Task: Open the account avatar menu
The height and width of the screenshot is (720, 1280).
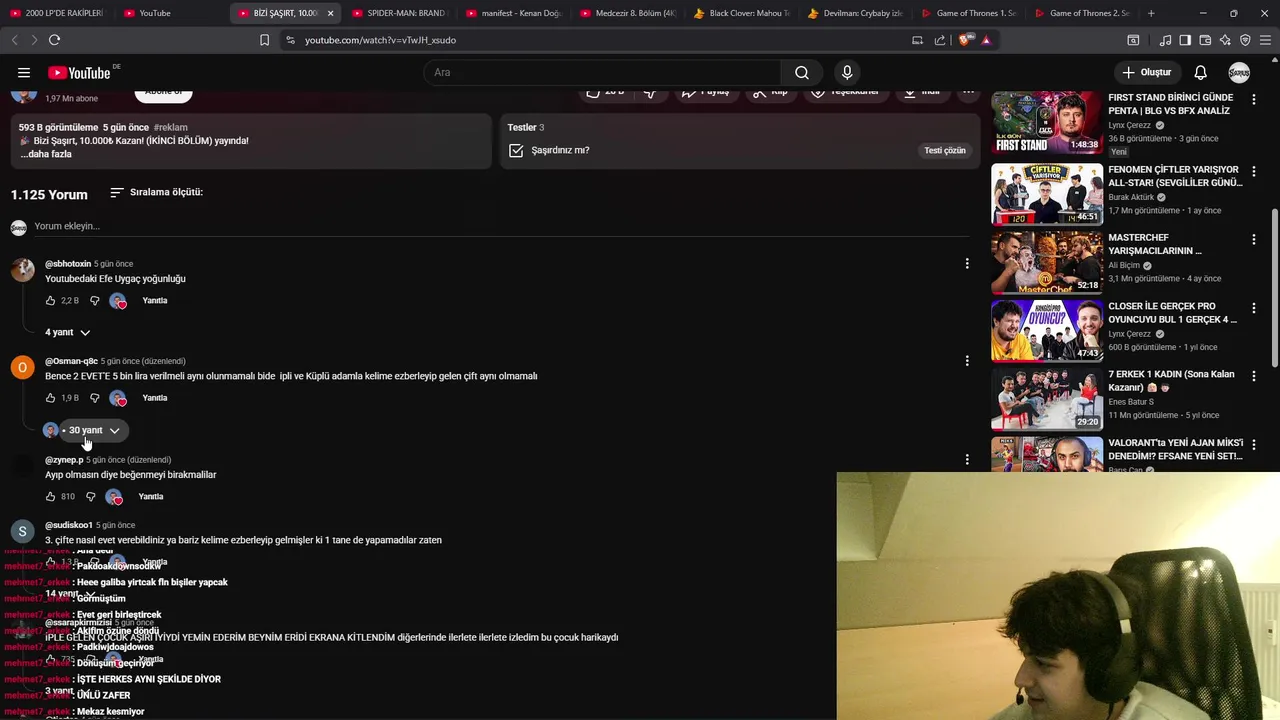Action: pos(1239,72)
